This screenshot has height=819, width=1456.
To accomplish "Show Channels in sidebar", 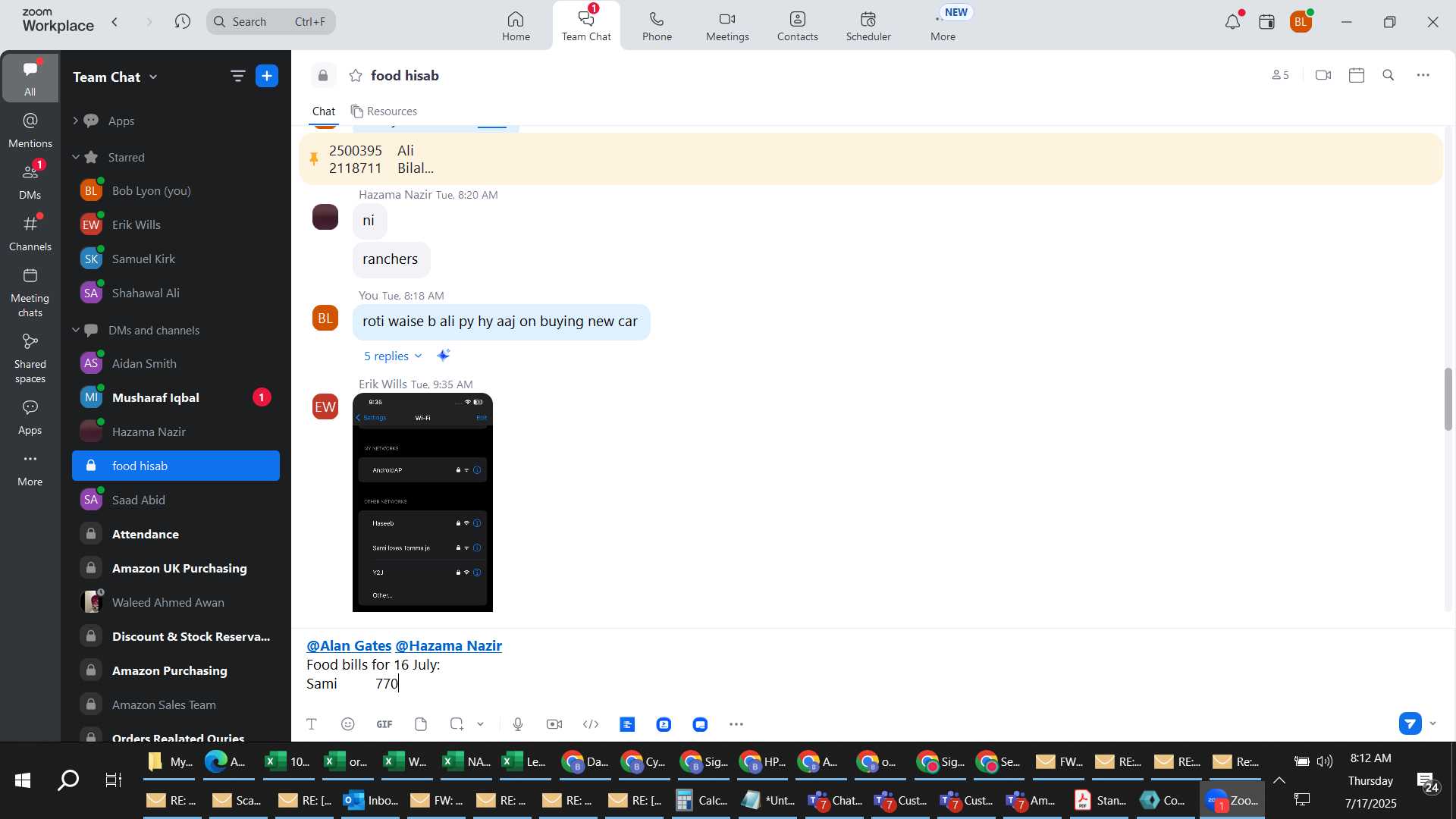I will click(x=30, y=234).
